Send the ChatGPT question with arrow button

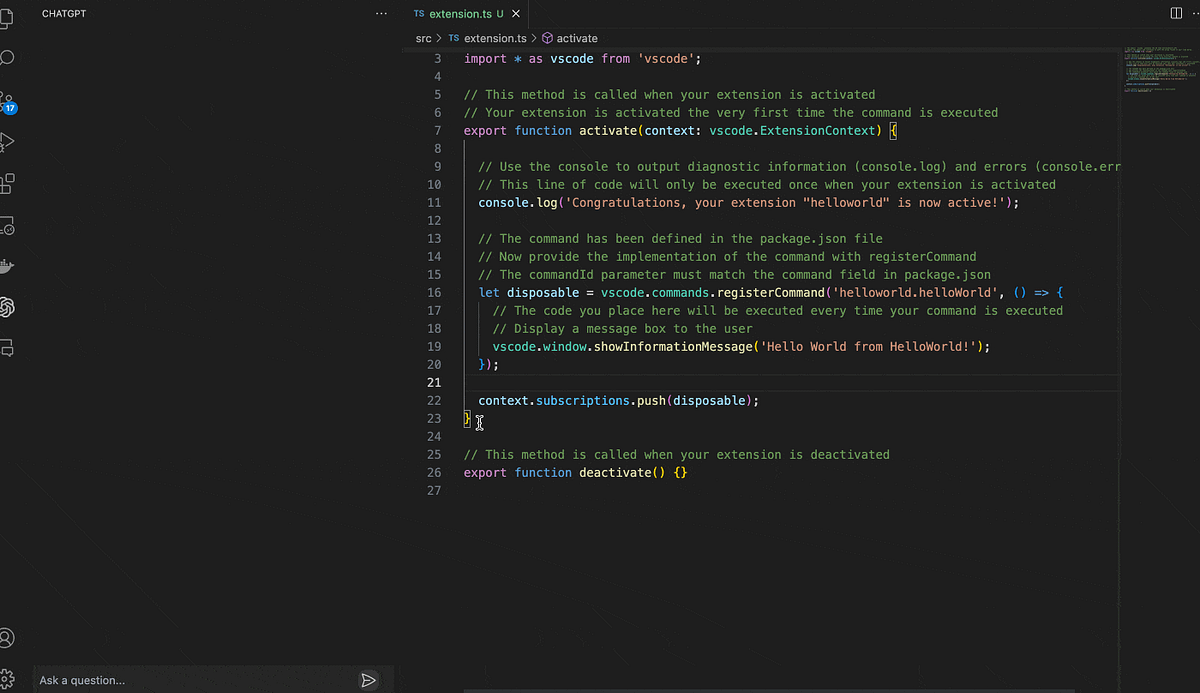[x=368, y=680]
